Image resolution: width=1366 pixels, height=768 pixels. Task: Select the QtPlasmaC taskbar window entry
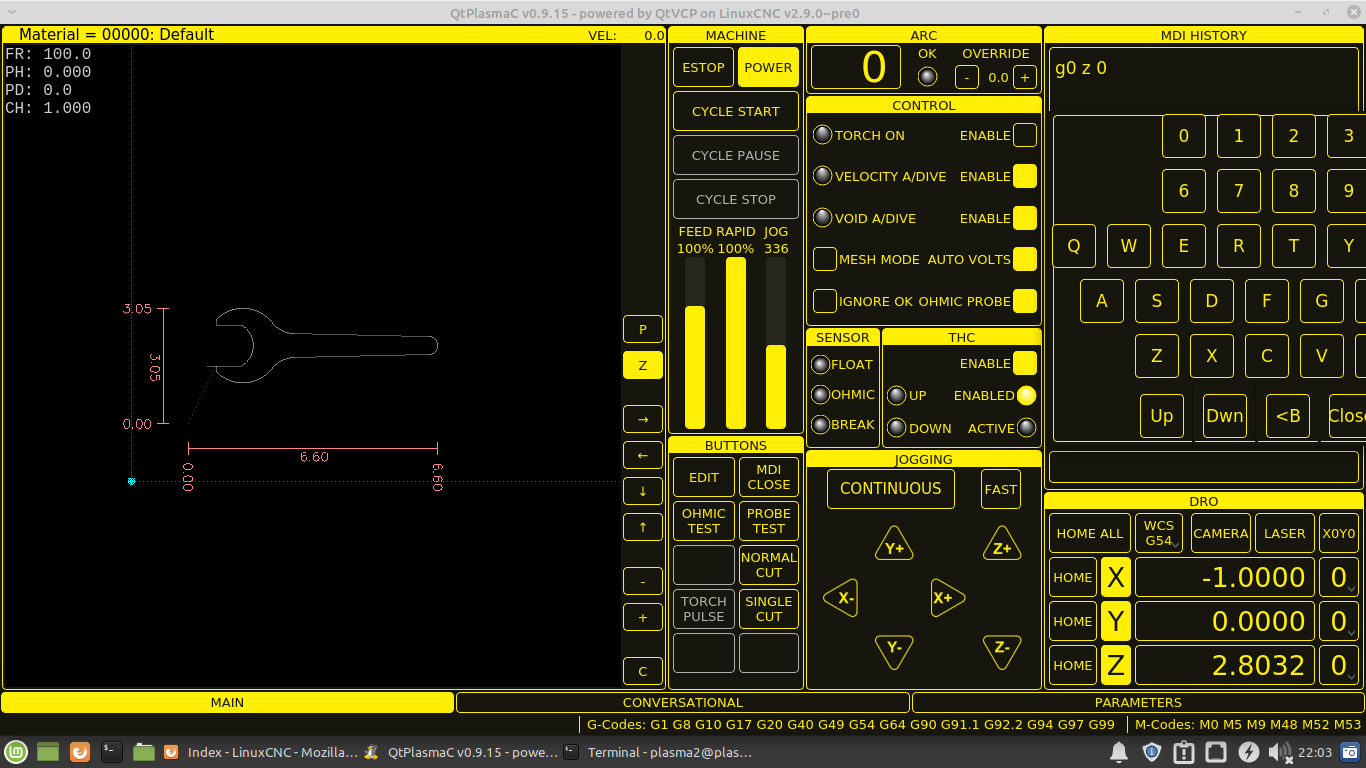coord(460,752)
